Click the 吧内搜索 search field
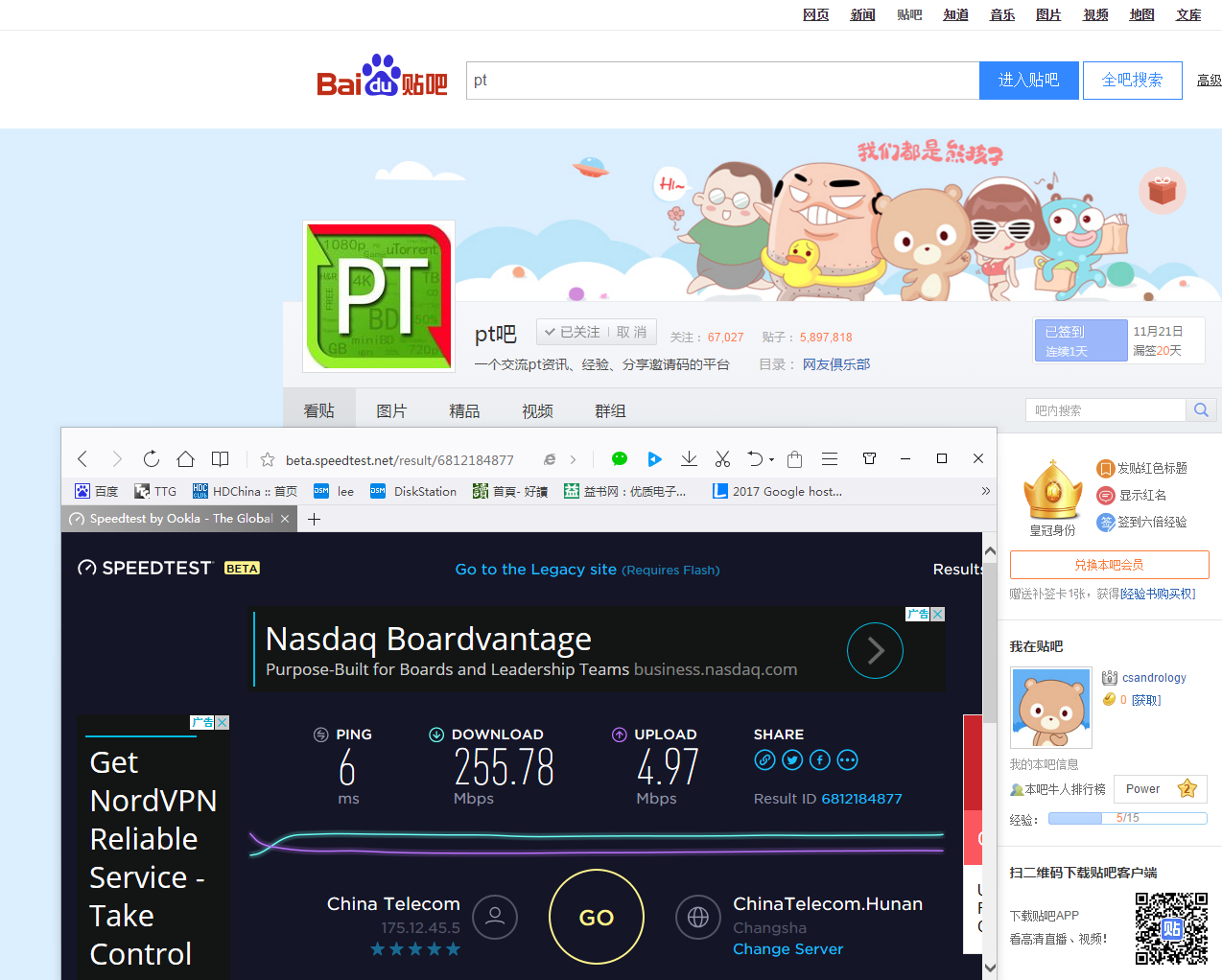Screen dimensions: 1222x980 pyautogui.click(x=1106, y=410)
